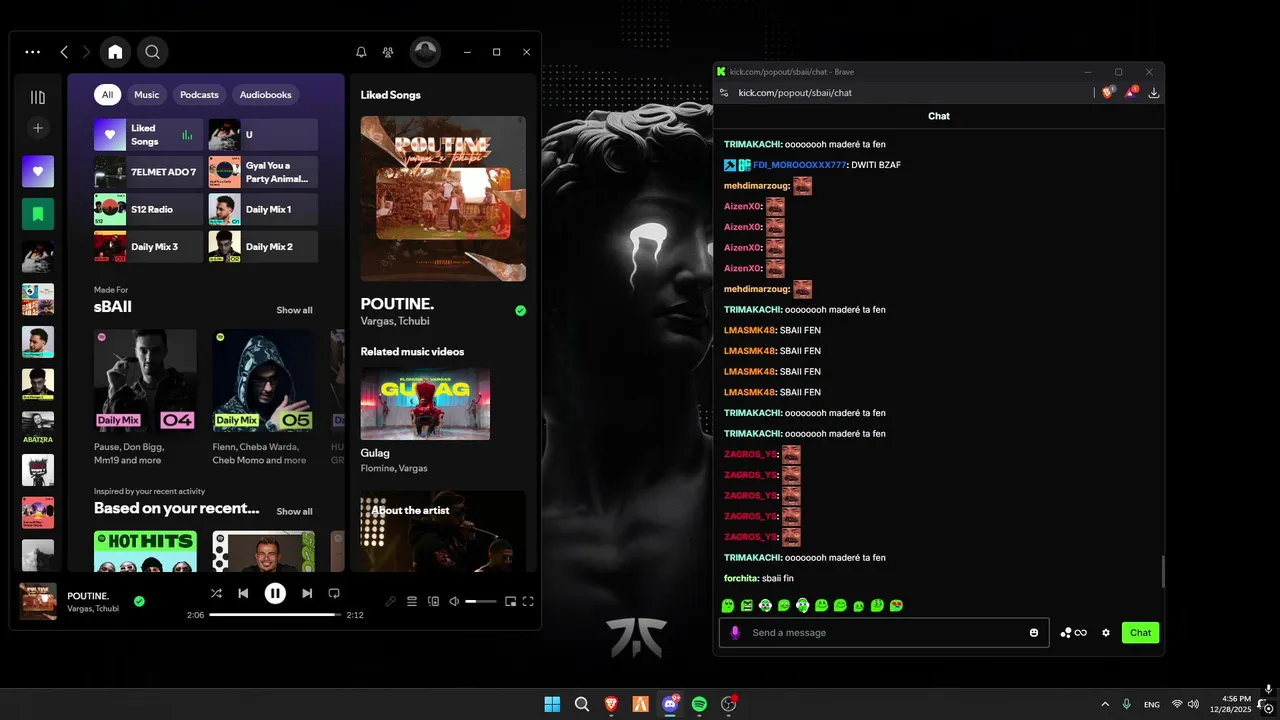Adjust the Spotify volume slider
Screen dimensions: 1280x720
[x=481, y=601]
